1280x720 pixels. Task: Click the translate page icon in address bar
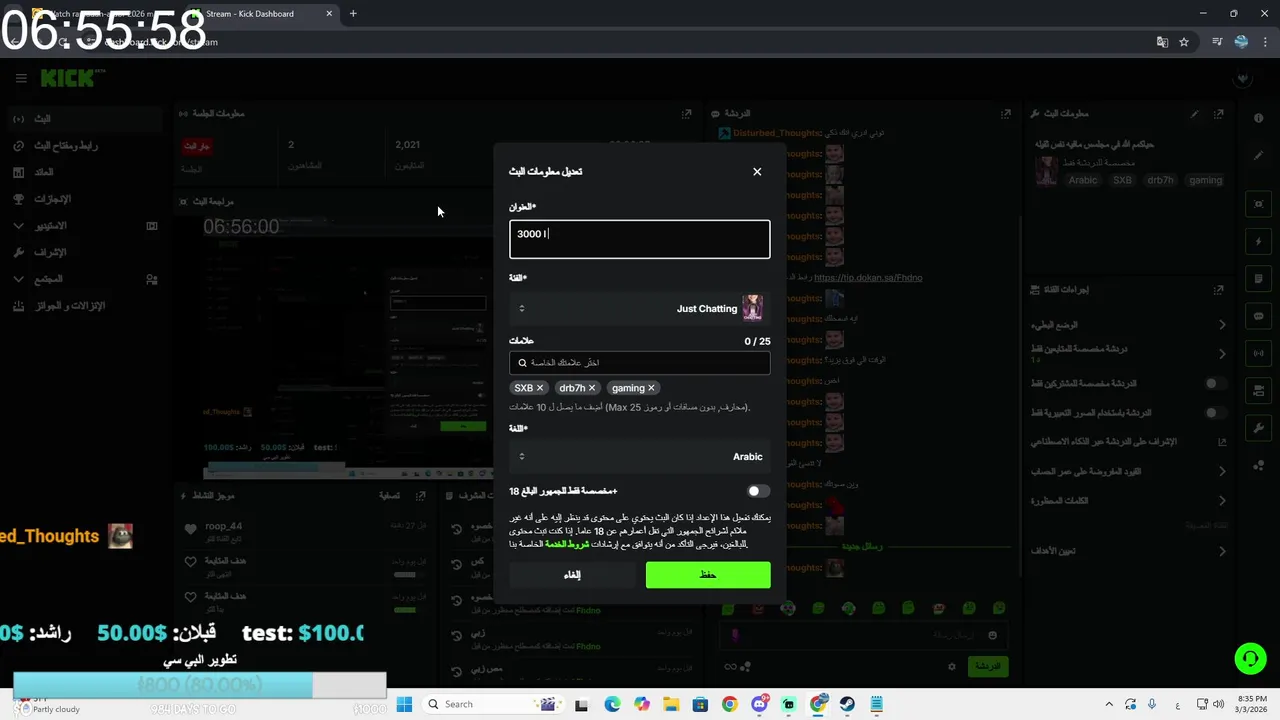coord(1162,42)
